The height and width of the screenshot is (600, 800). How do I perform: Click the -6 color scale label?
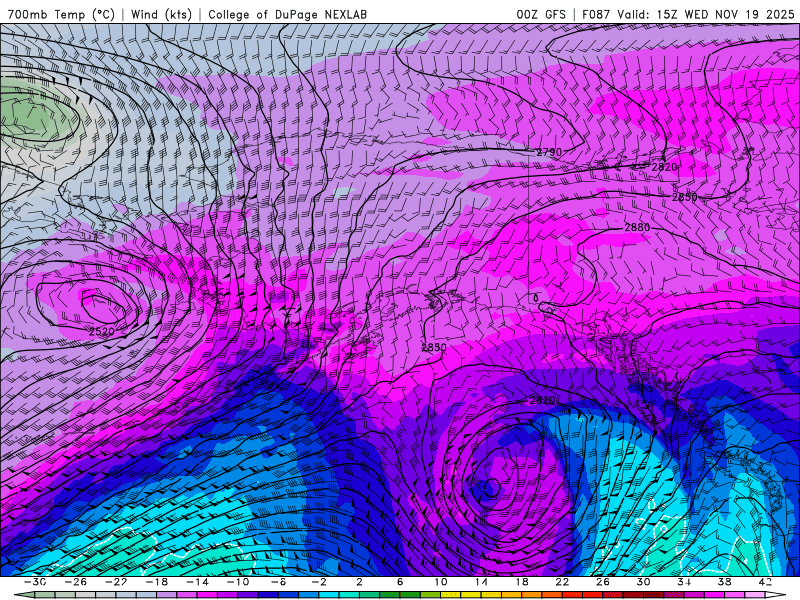tap(279, 582)
